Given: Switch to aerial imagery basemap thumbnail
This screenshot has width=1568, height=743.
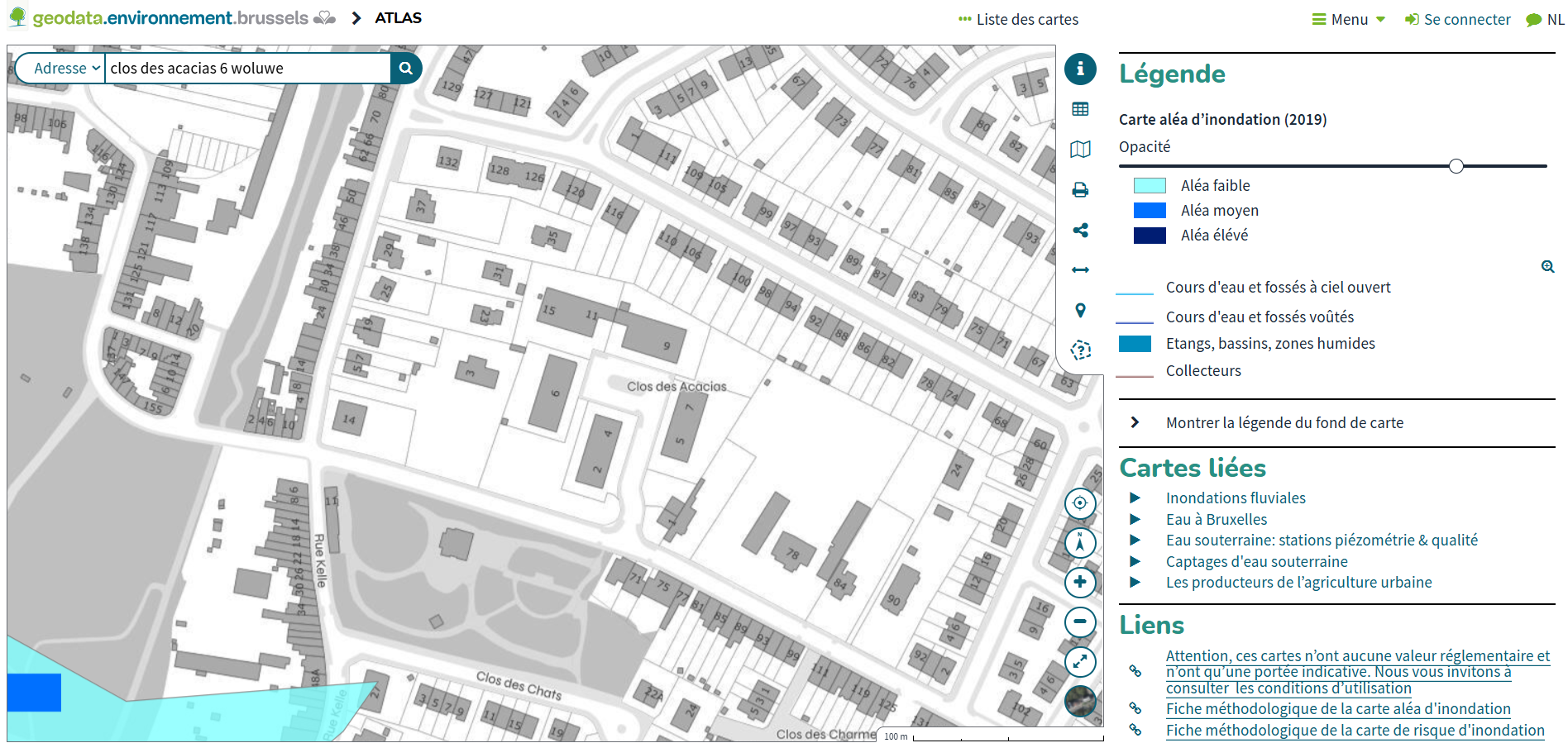Looking at the screenshot, I should click(1080, 701).
